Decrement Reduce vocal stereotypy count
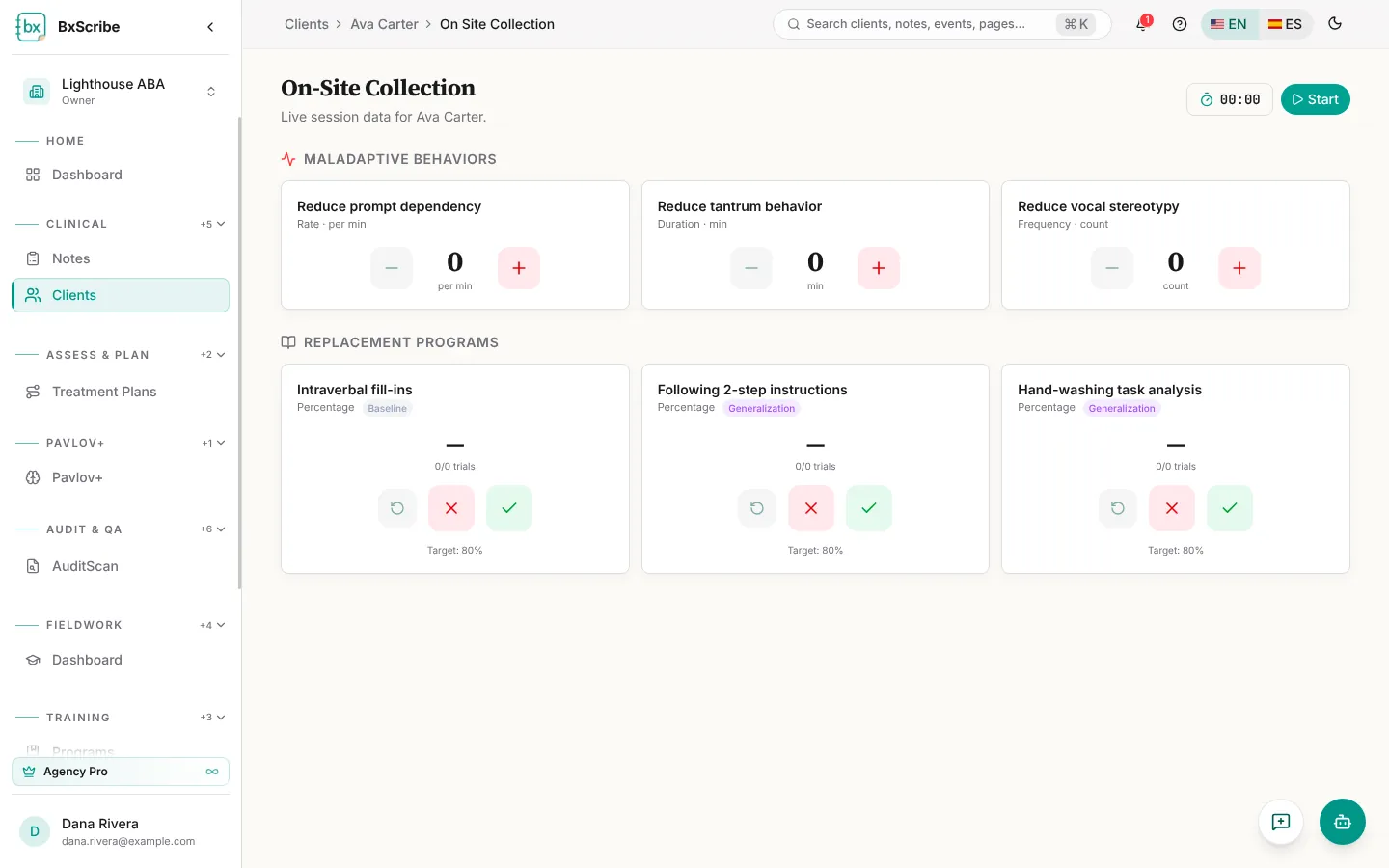The image size is (1389, 868). click(x=1112, y=268)
